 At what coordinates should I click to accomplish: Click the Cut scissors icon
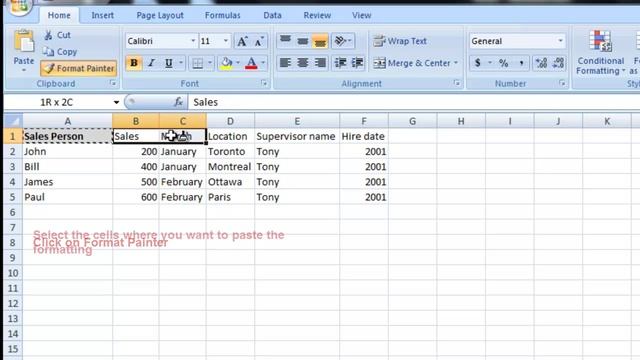coord(48,36)
